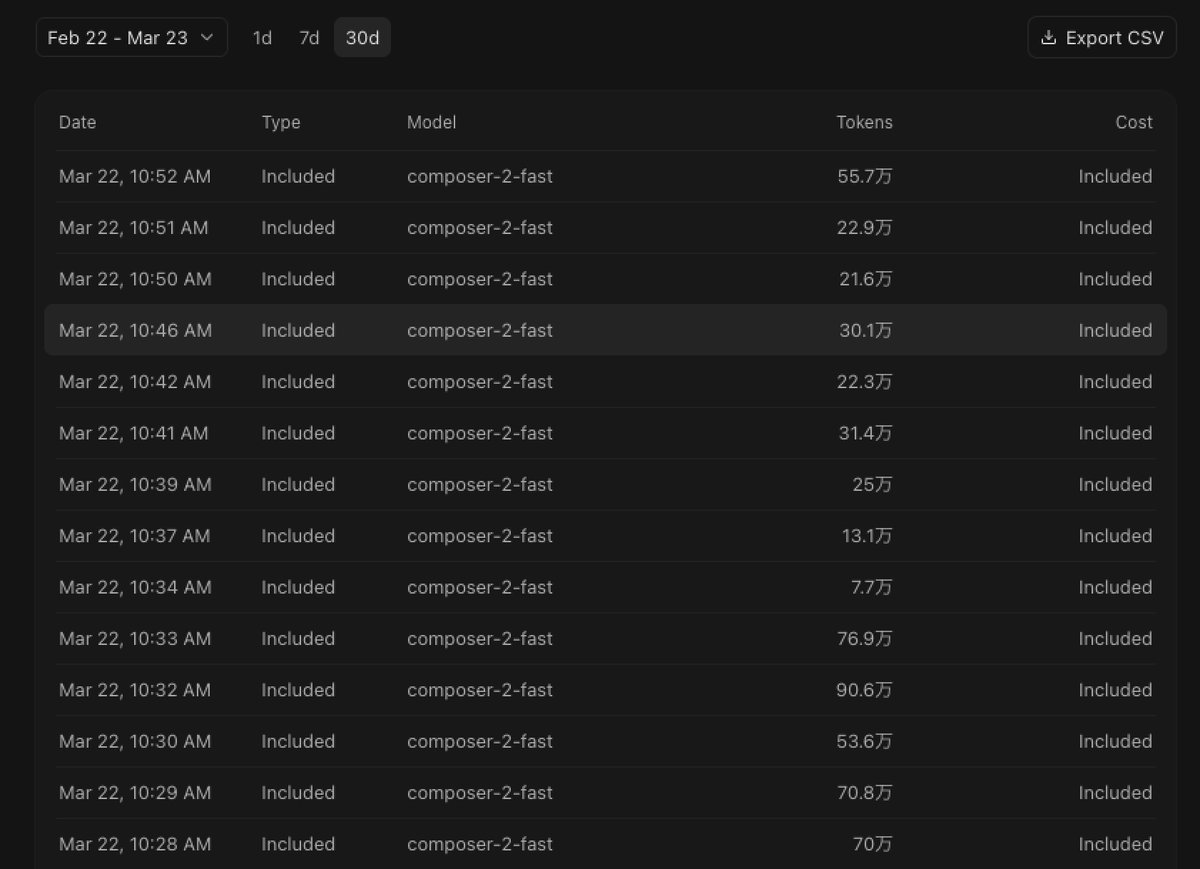
Task: Click the Cost cell in the 10:30 AM row
Action: coord(1115,741)
